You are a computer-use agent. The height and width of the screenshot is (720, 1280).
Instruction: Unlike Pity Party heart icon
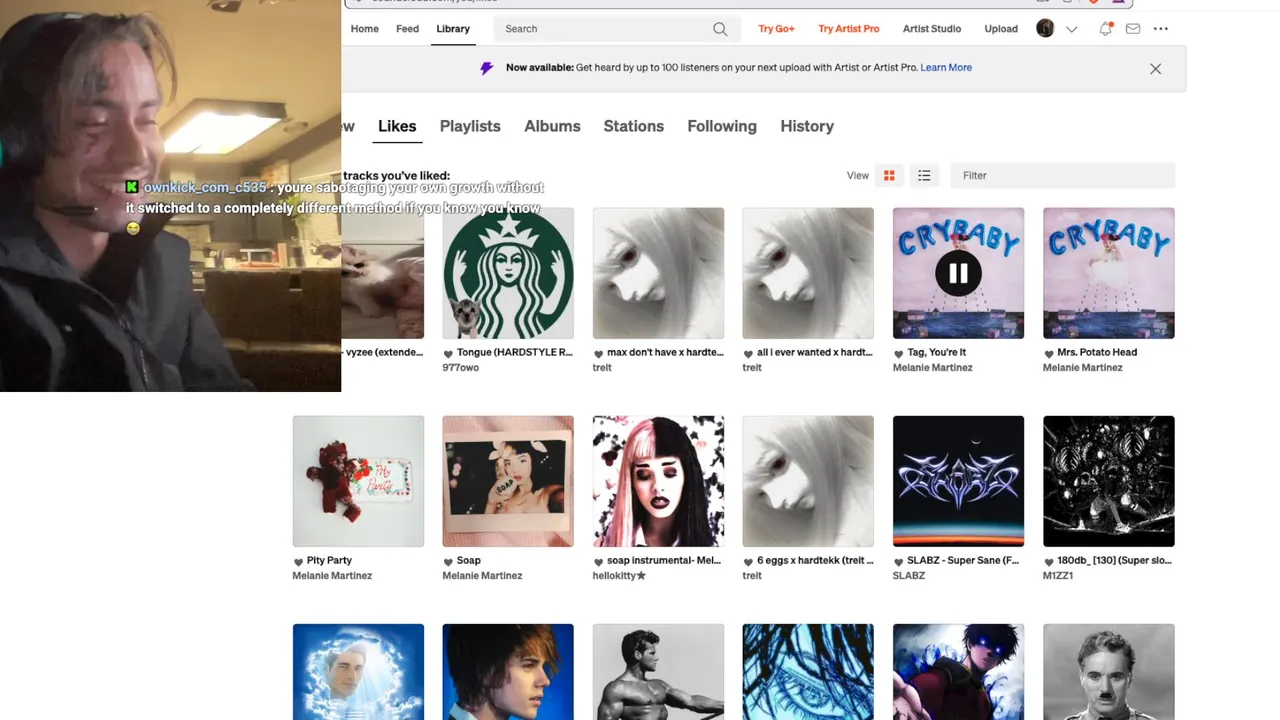click(x=299, y=561)
